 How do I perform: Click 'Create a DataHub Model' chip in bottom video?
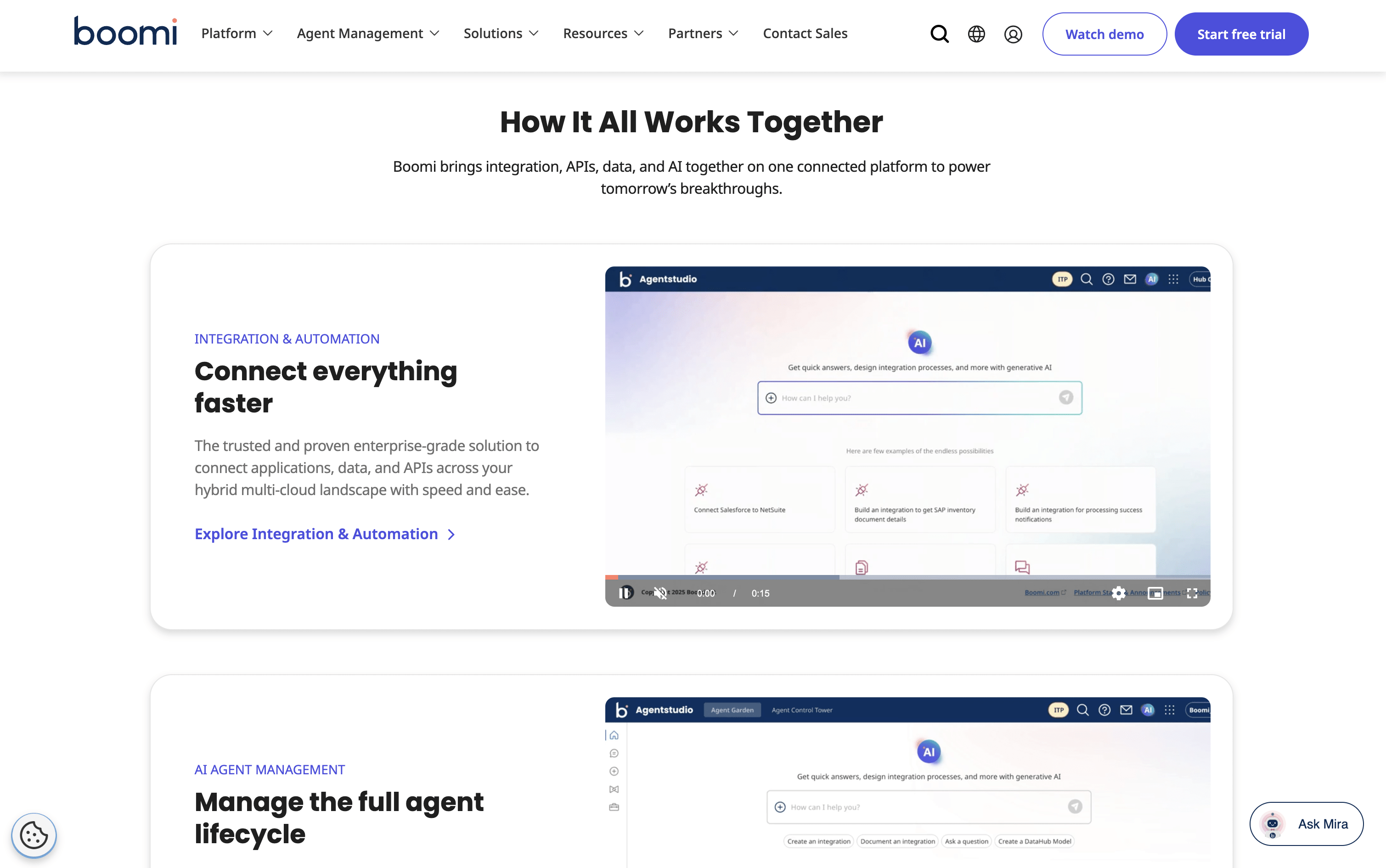[x=1035, y=841]
